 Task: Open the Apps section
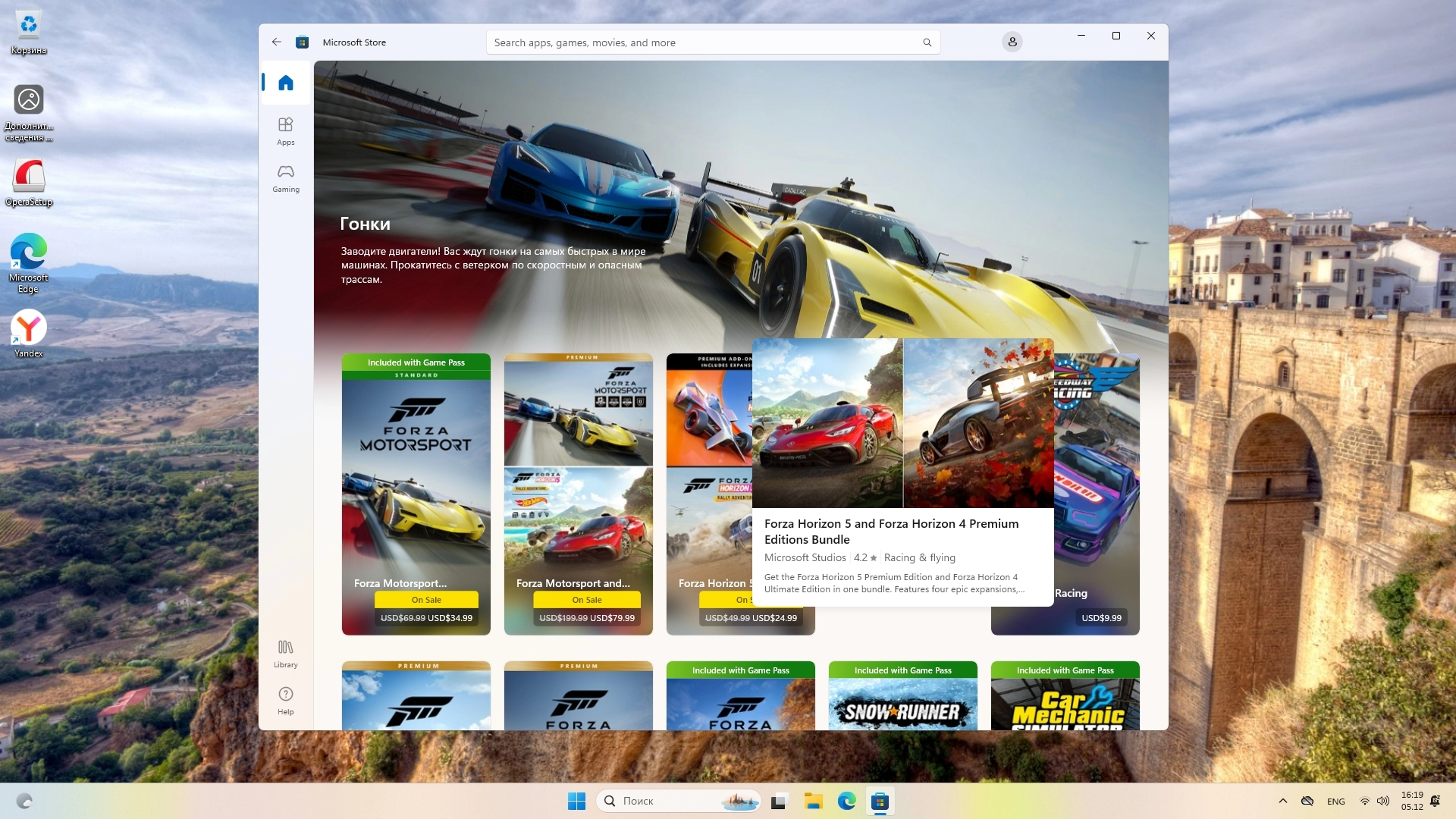point(285,130)
